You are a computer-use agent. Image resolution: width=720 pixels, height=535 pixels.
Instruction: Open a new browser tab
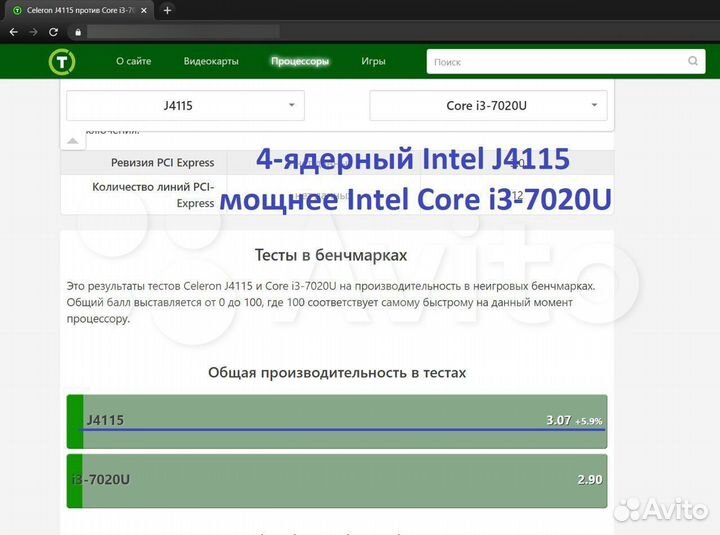(x=167, y=10)
